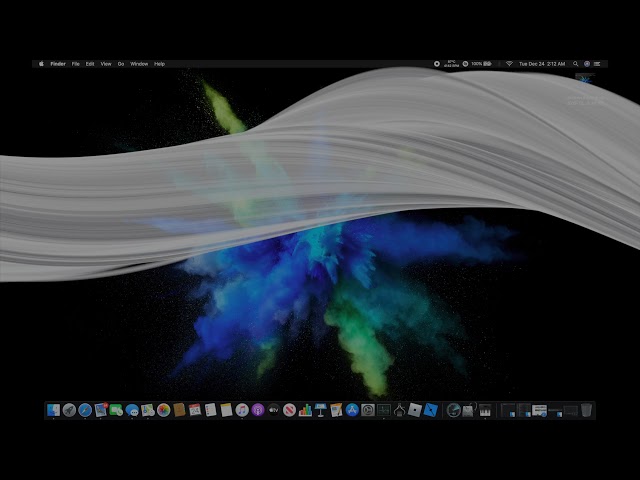
Task: Open Notification Center list icon
Action: (597, 64)
